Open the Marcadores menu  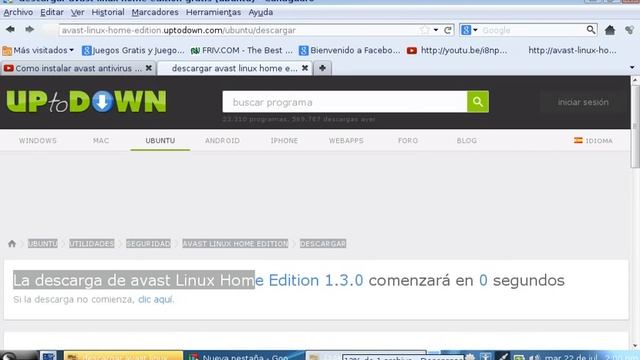coord(155,12)
